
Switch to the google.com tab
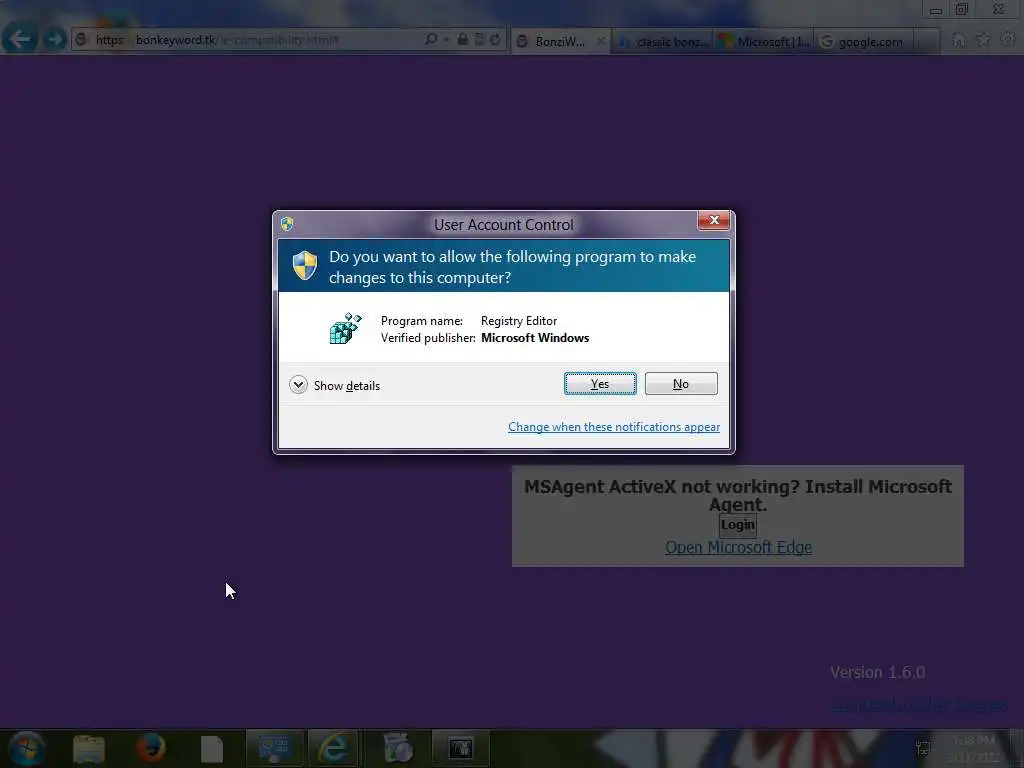click(863, 41)
